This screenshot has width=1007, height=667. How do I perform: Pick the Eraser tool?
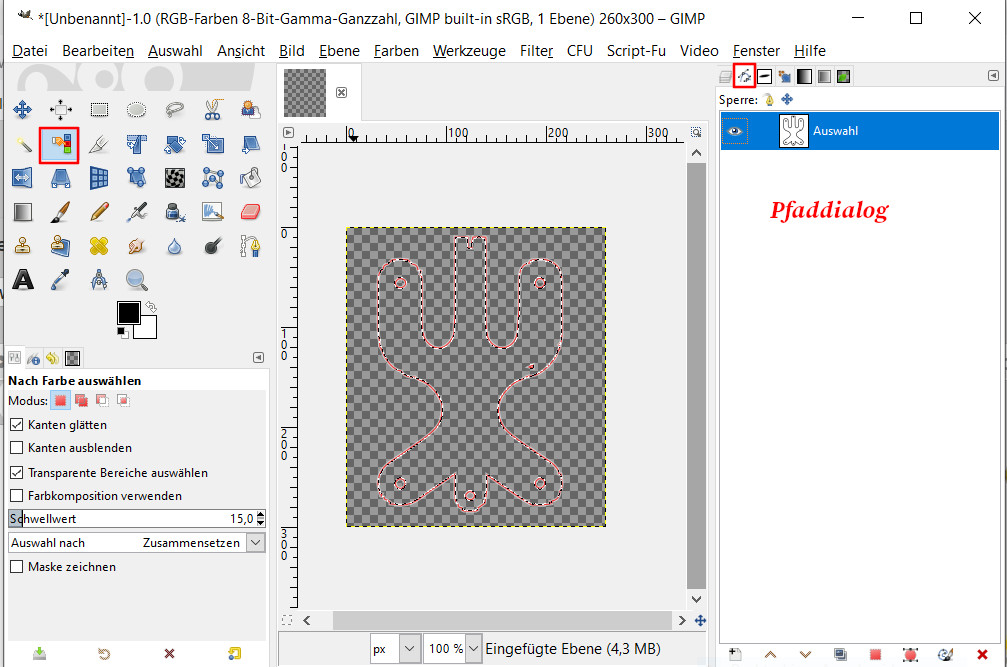tap(250, 211)
